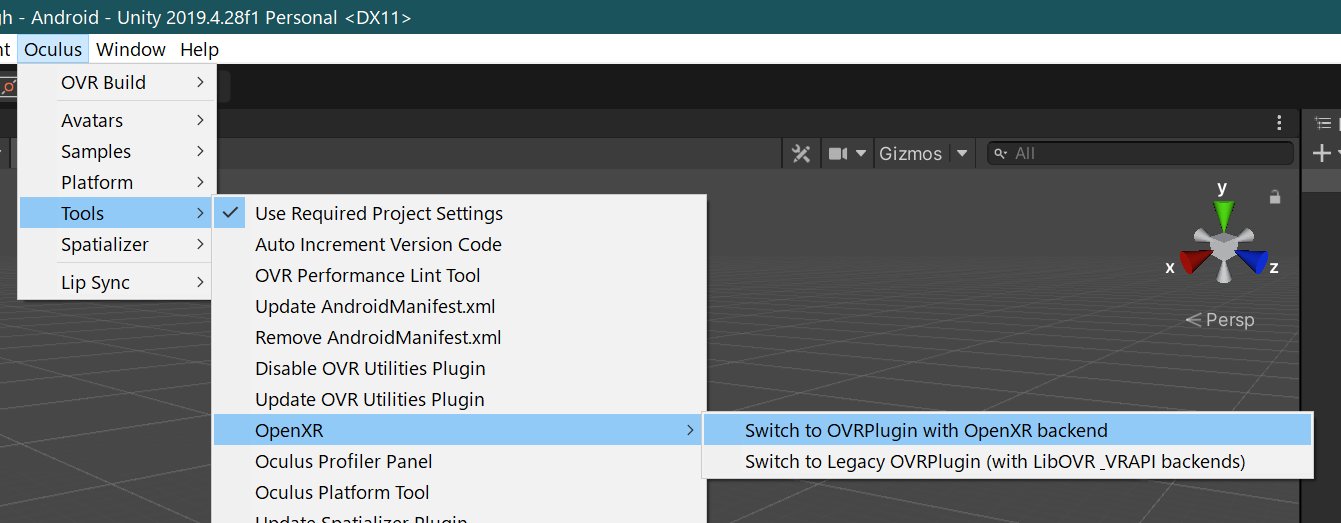Viewport: 1341px width, 523px height.
Task: Launch OVR Performance Lint Tool
Action: pyautogui.click(x=460, y=275)
